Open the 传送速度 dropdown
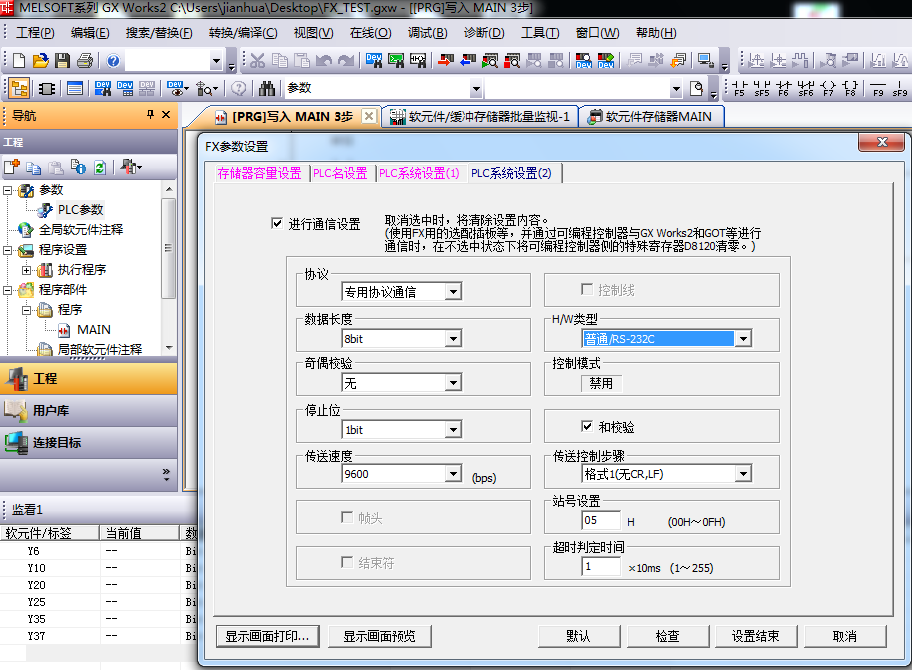Screen dimensions: 912x670 point(453,474)
